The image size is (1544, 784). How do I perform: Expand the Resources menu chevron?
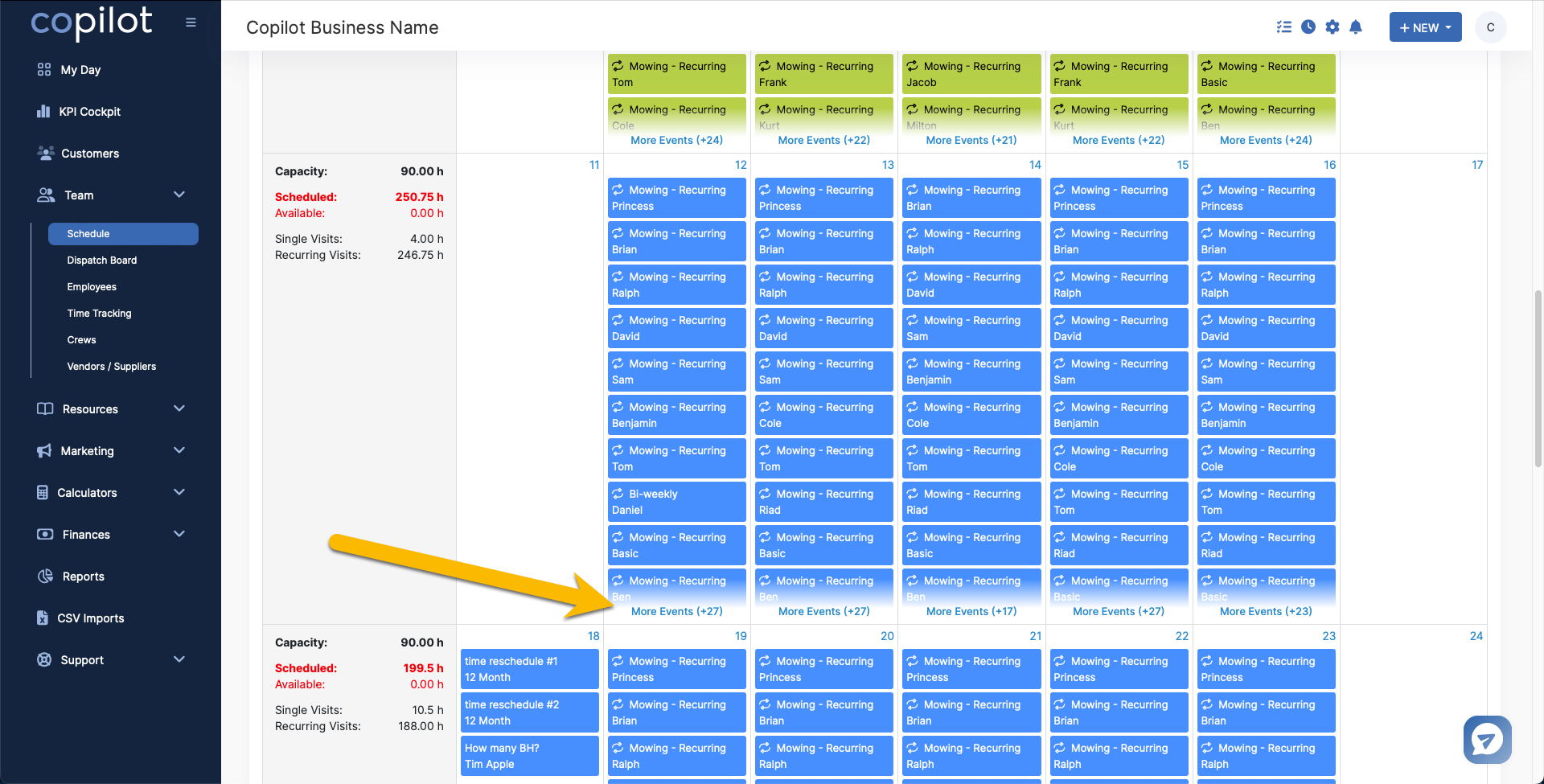point(179,409)
